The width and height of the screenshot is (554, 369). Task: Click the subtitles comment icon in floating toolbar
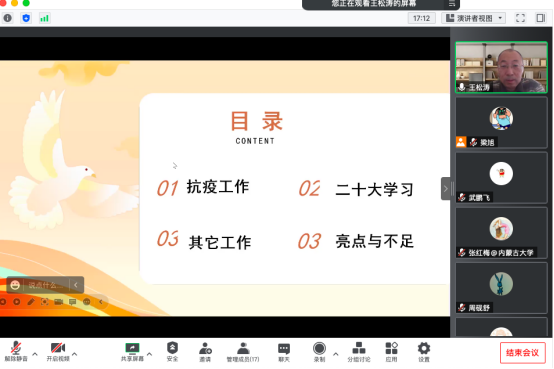[x=72, y=301]
